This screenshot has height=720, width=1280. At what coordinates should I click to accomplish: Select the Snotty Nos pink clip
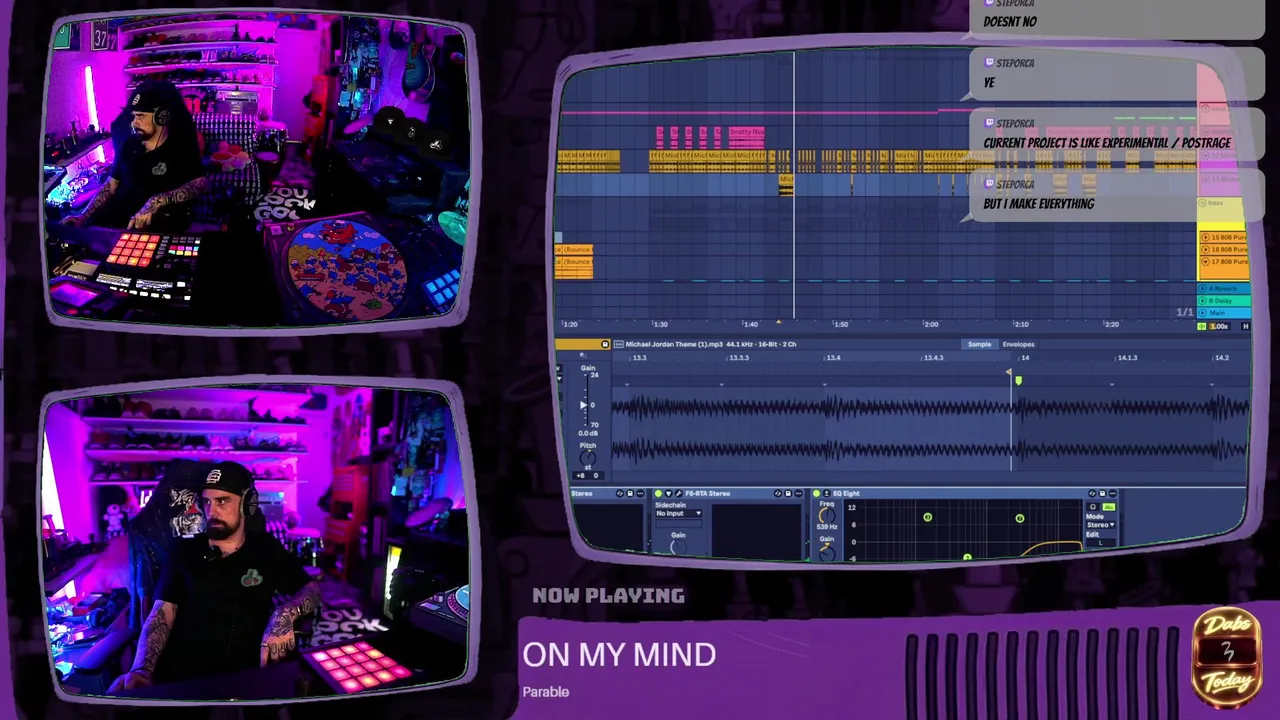(746, 136)
